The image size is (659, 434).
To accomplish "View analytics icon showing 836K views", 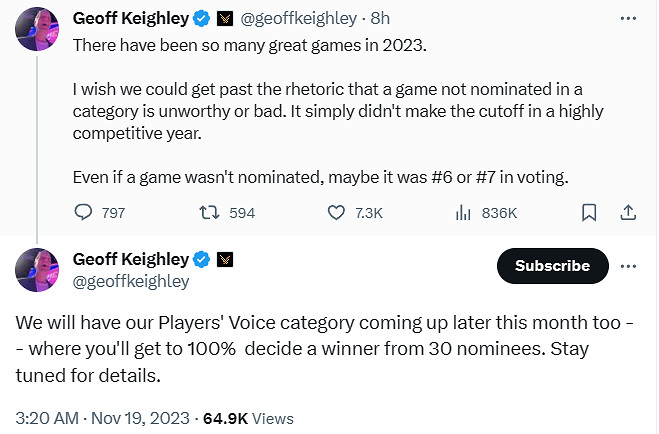I will [x=464, y=212].
